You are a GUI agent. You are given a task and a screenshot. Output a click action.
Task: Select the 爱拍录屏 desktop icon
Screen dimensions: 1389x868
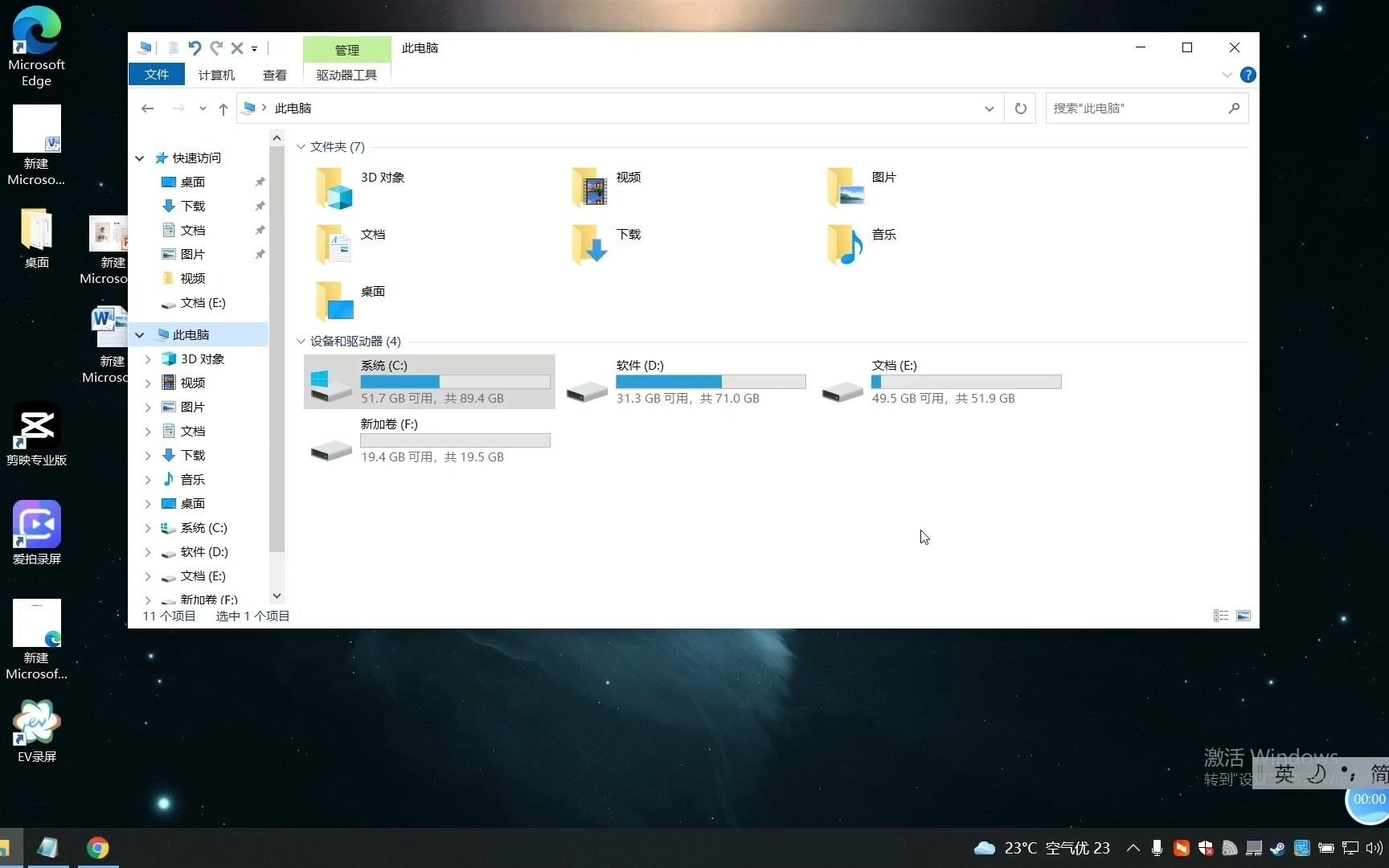tap(36, 533)
